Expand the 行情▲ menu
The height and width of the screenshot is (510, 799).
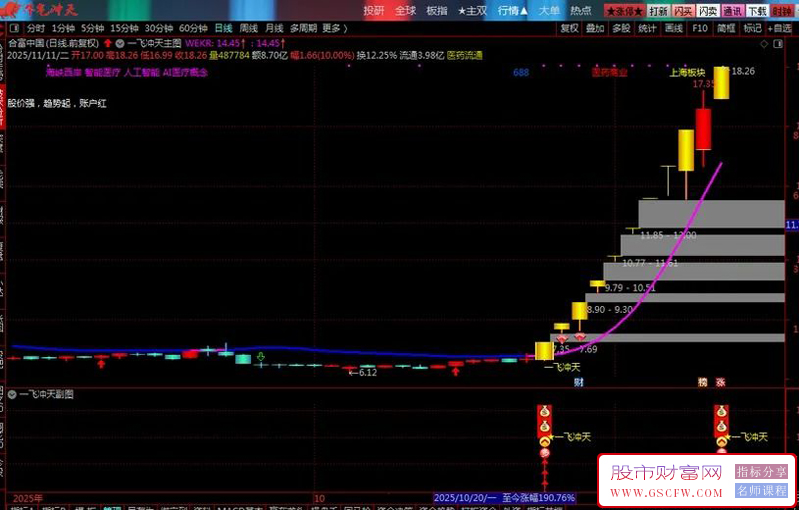point(513,11)
